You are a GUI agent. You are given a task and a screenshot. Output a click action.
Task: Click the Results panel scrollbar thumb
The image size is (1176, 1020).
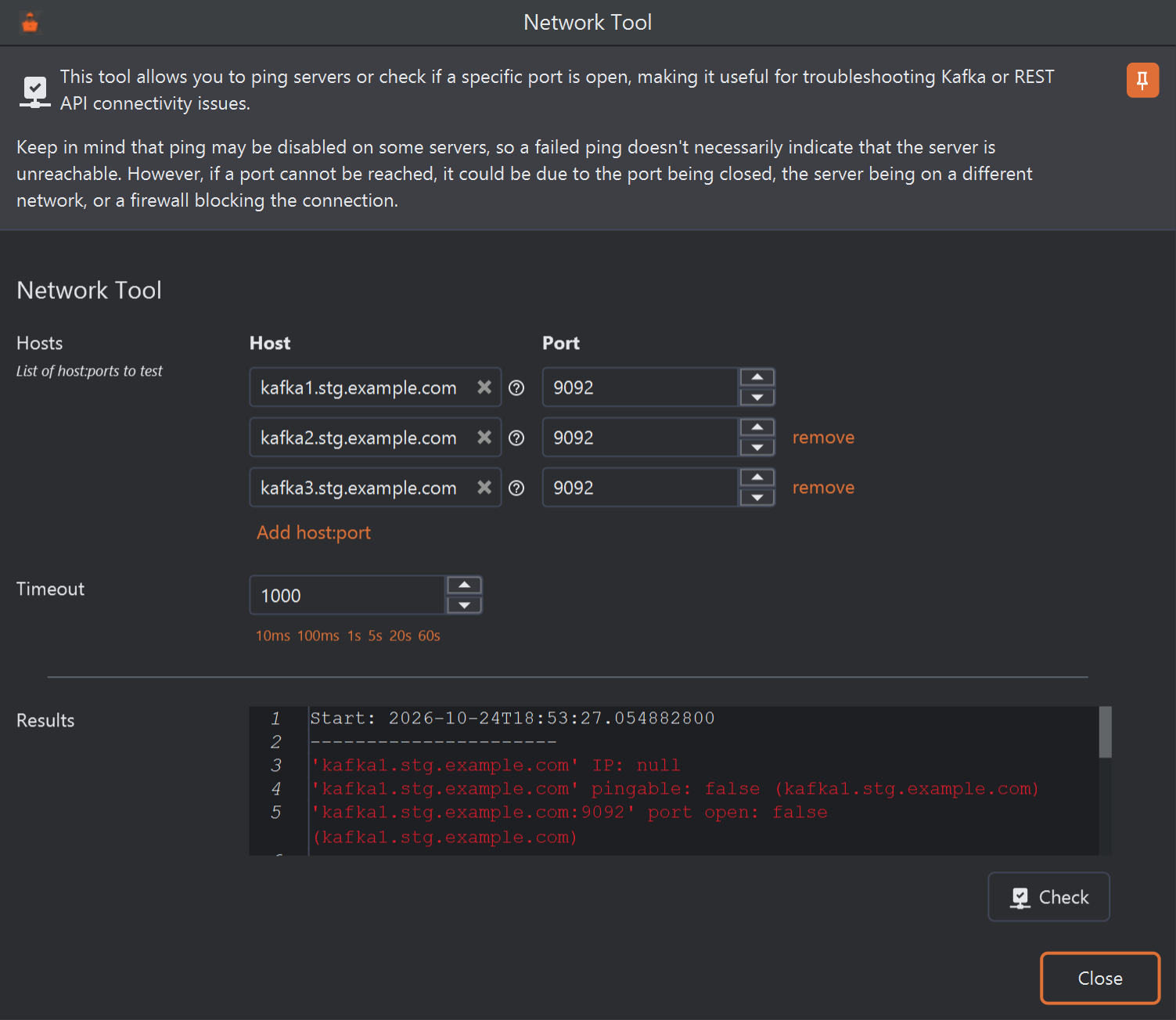(x=1105, y=732)
